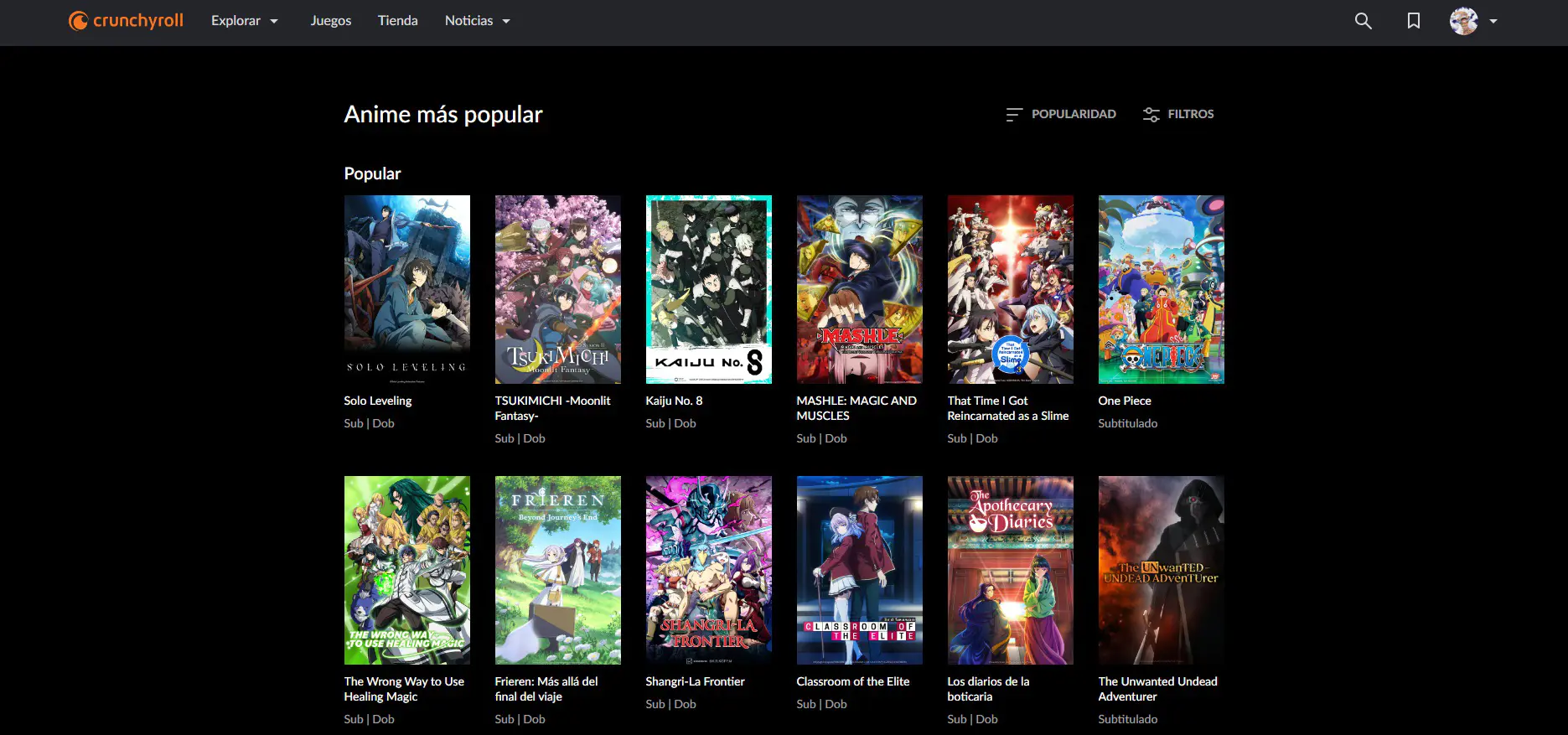Viewport: 1568px width, 735px height.
Task: Open Tienda in the navbar
Action: (398, 21)
